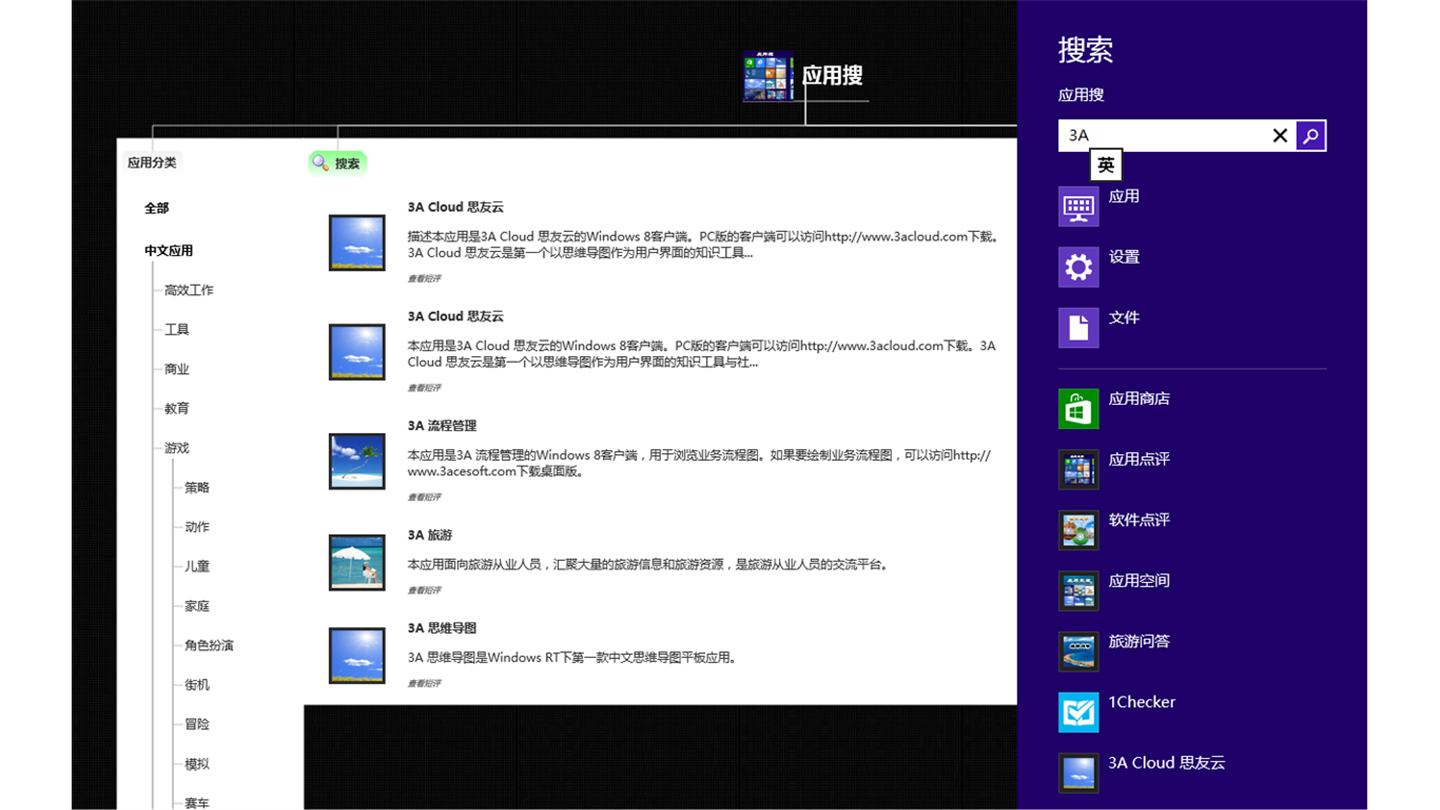Open the 软件点评 app icon
The width and height of the screenshot is (1440, 810).
pyautogui.click(x=1078, y=530)
